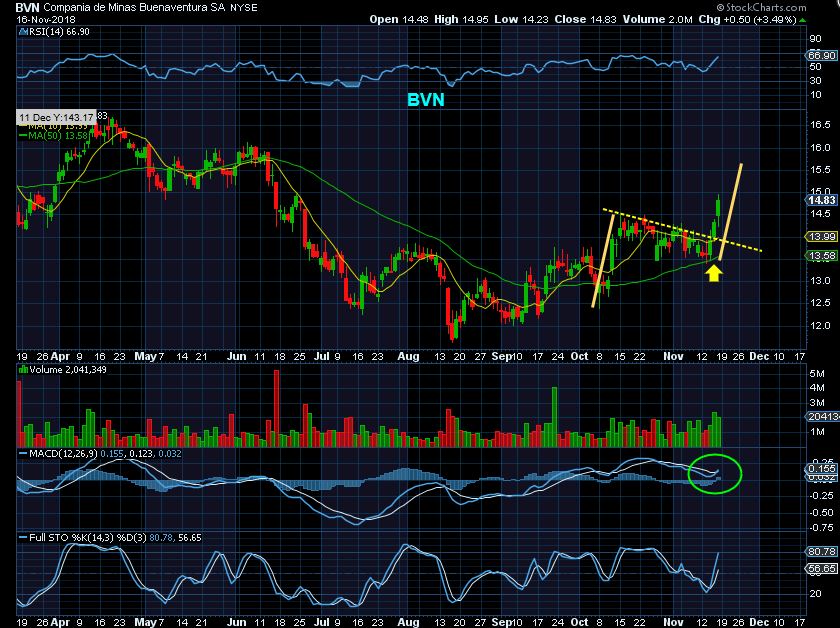Viewport: 840px width, 628px height.
Task: Click the 90 level on the RSI axis
Action: click(x=816, y=39)
